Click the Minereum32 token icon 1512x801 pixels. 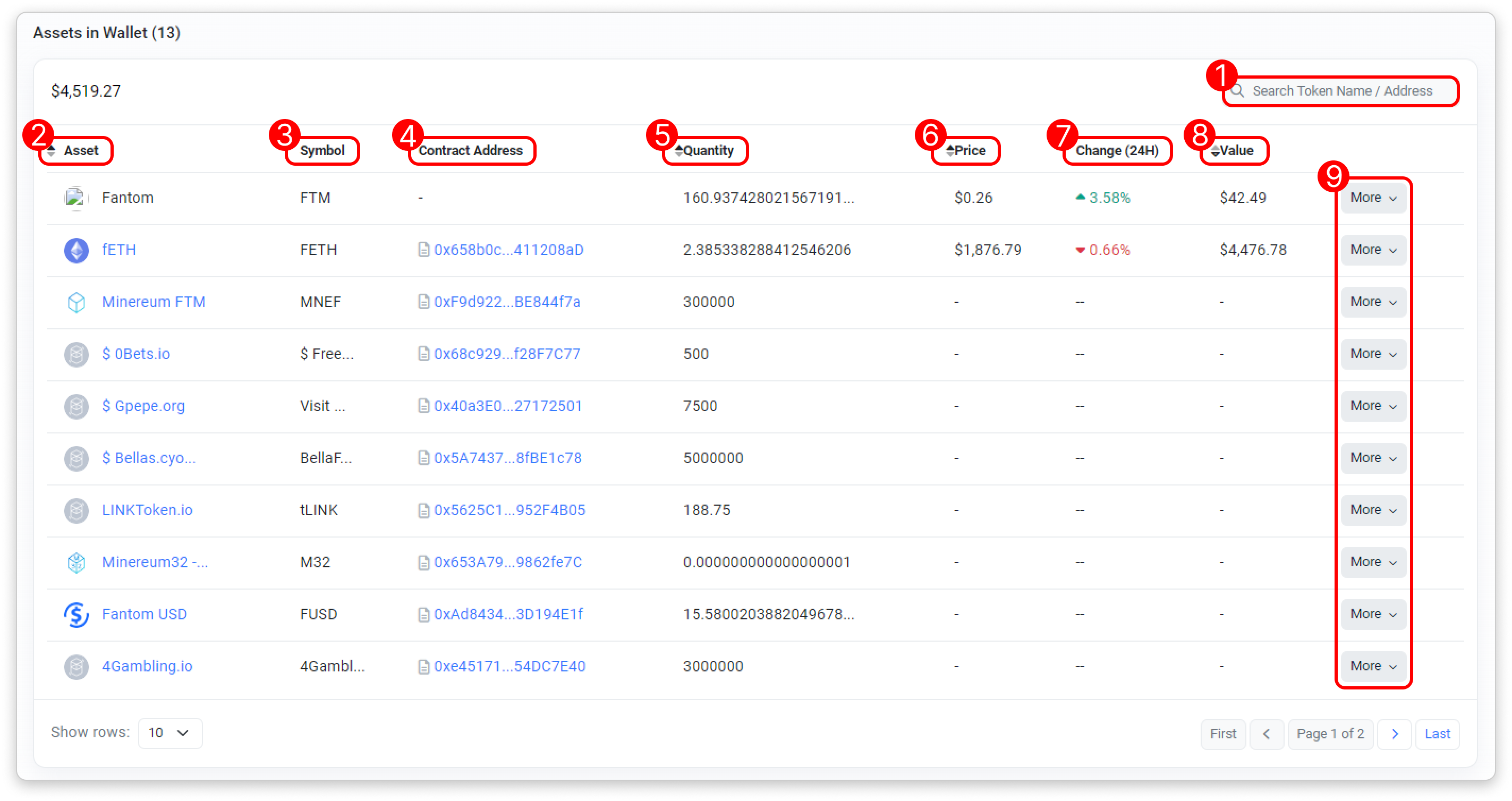point(77,562)
